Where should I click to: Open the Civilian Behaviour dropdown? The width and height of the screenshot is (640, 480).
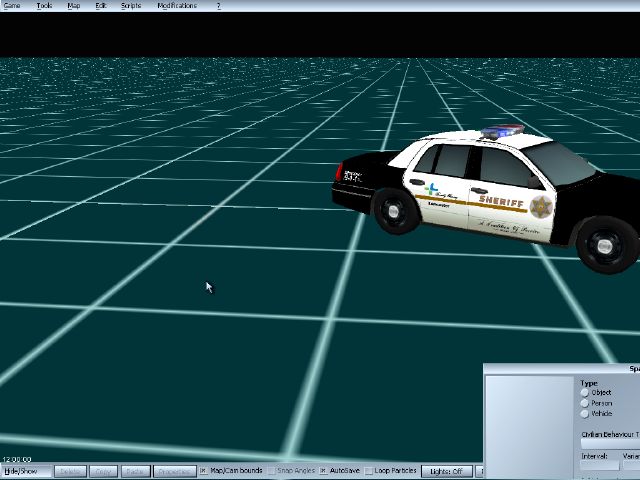(x=610, y=444)
